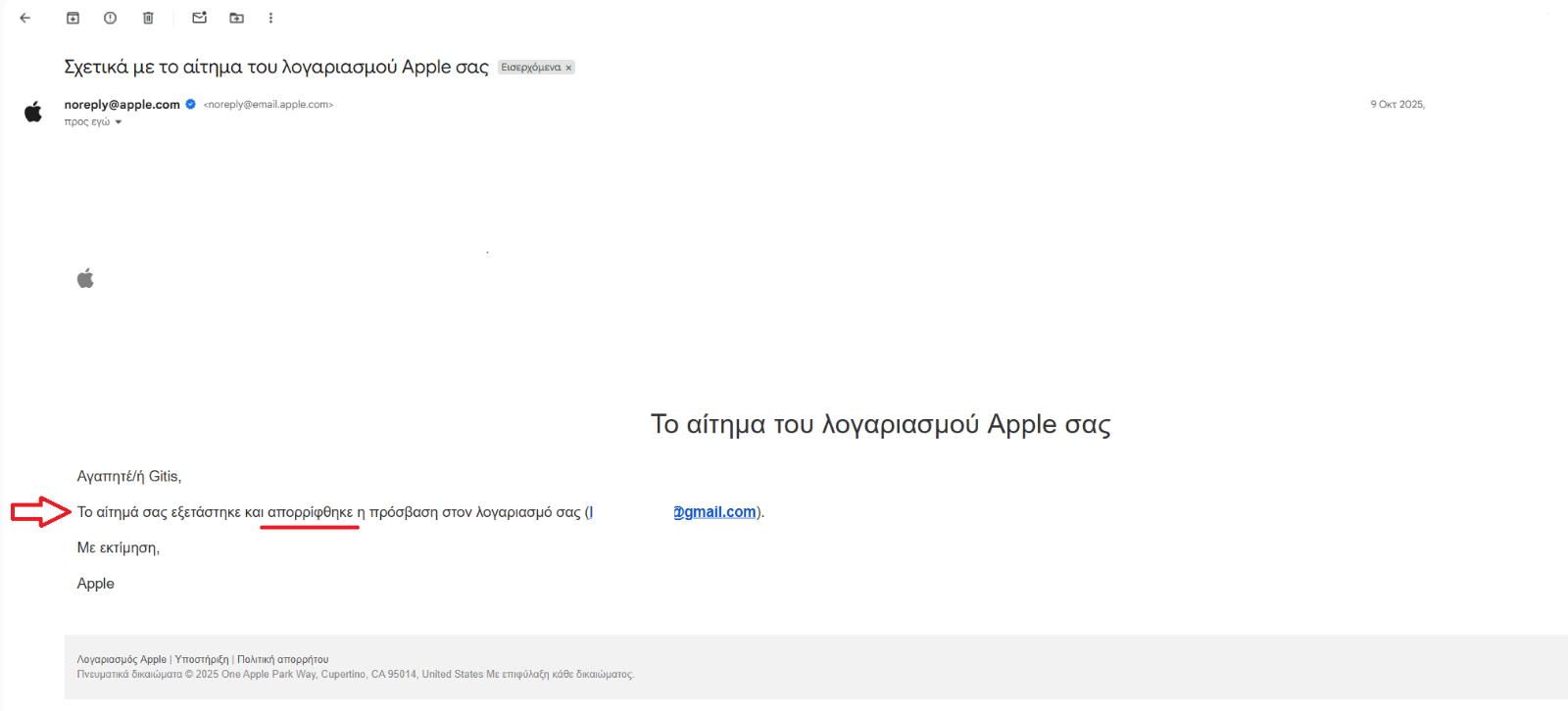Click the address <noreply@email.apple.com>
This screenshot has width=1568, height=711.
pos(269,105)
